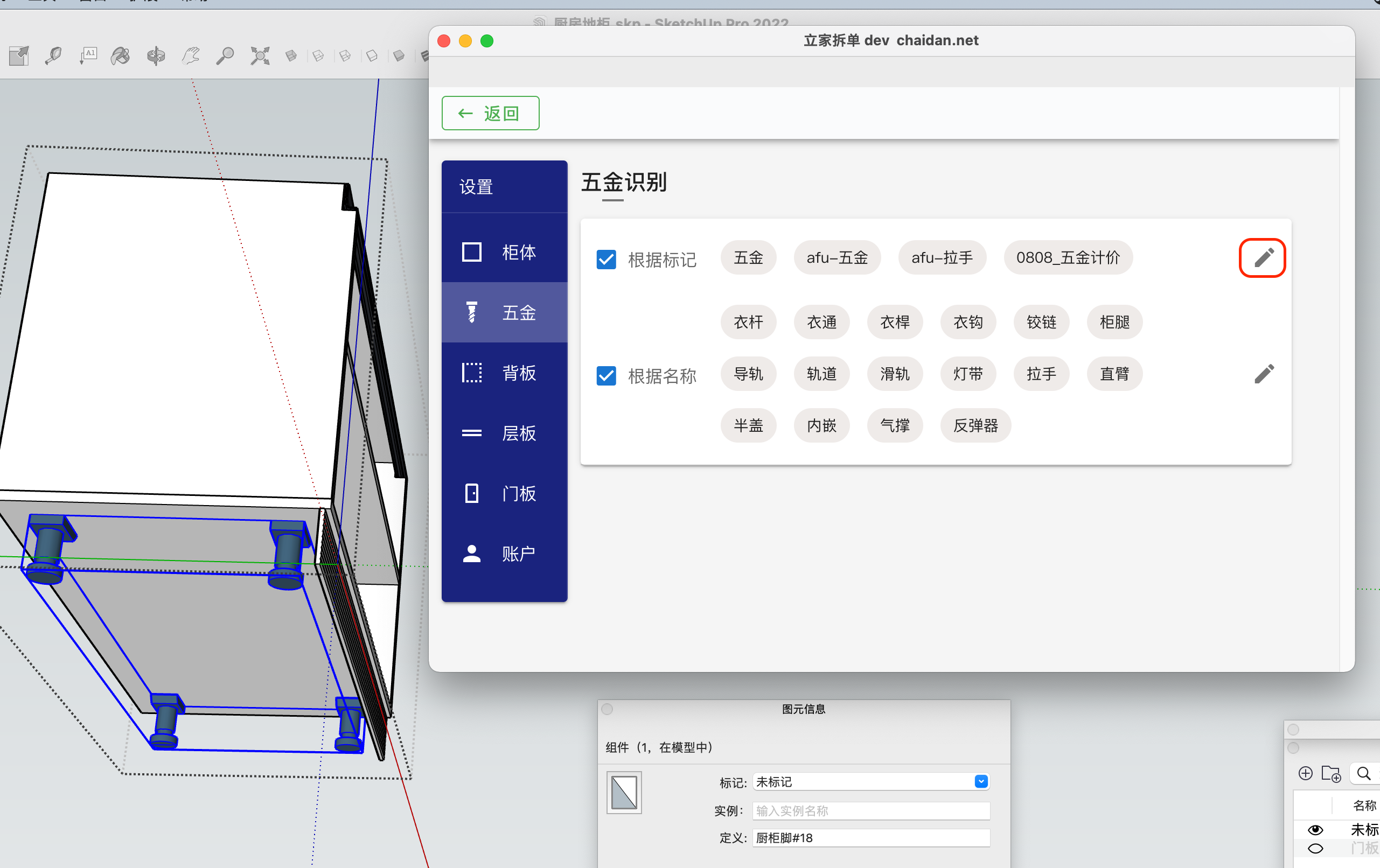
Task: Show the 门板 tag via eye icon
Action: tap(1316, 849)
